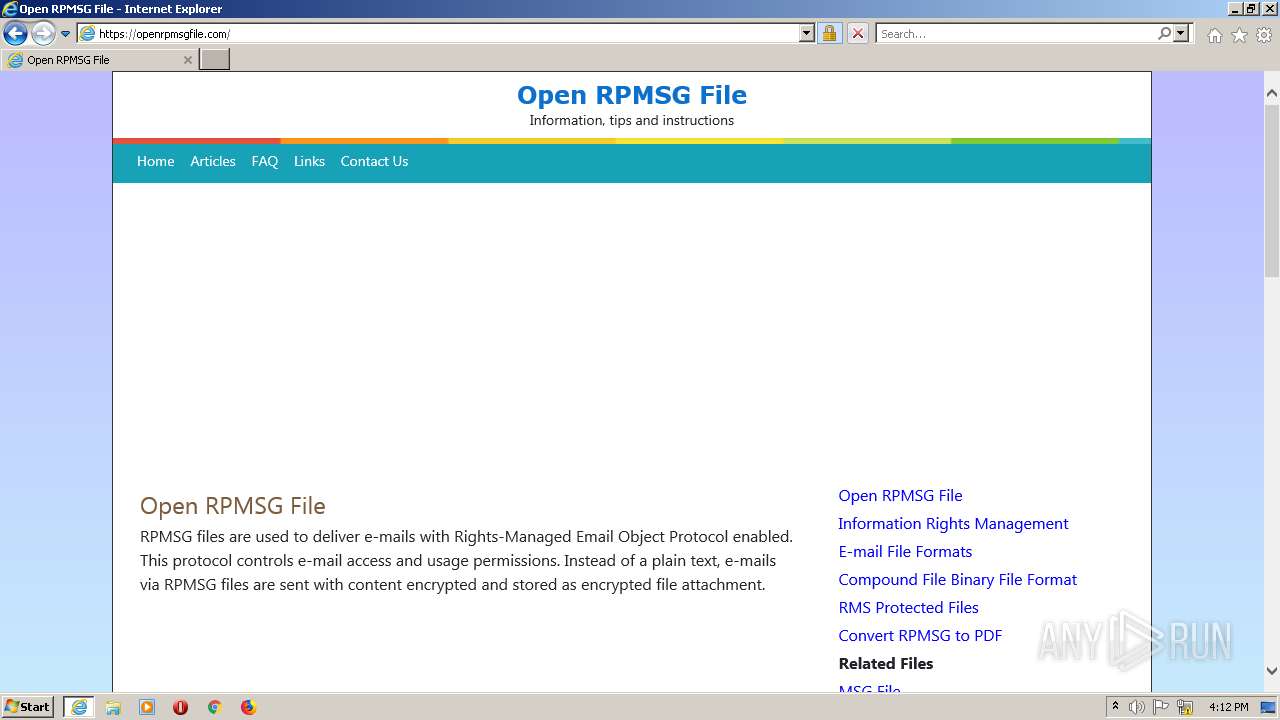Click the address bar URL field
This screenshot has height=720, width=1280.
[x=437, y=33]
